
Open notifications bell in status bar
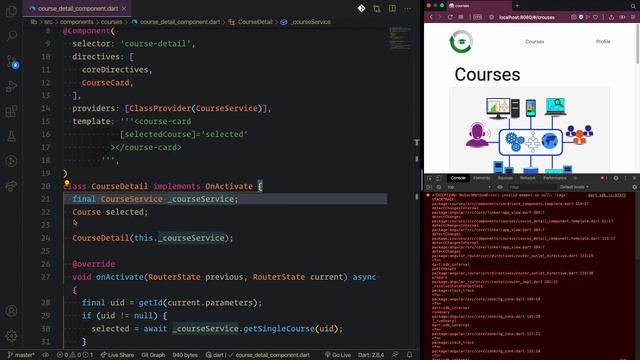(409, 355)
